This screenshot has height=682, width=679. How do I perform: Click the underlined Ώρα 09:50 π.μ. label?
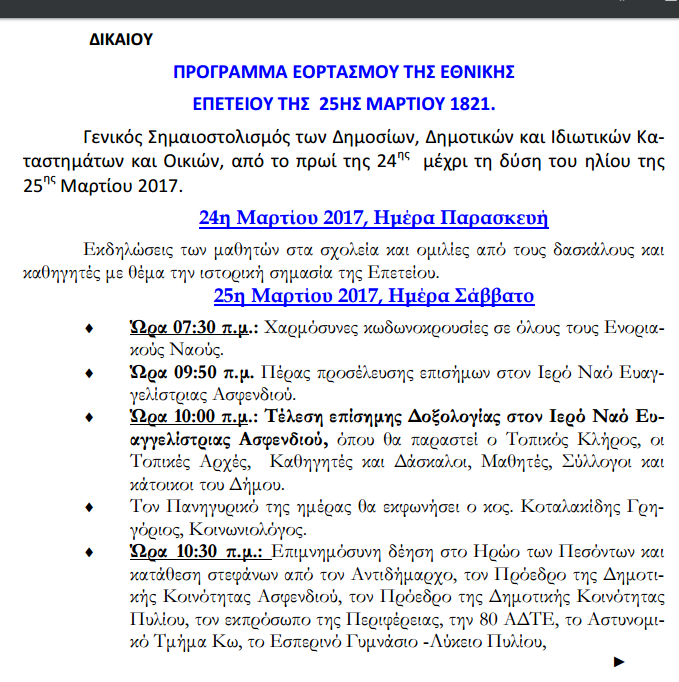[192, 373]
